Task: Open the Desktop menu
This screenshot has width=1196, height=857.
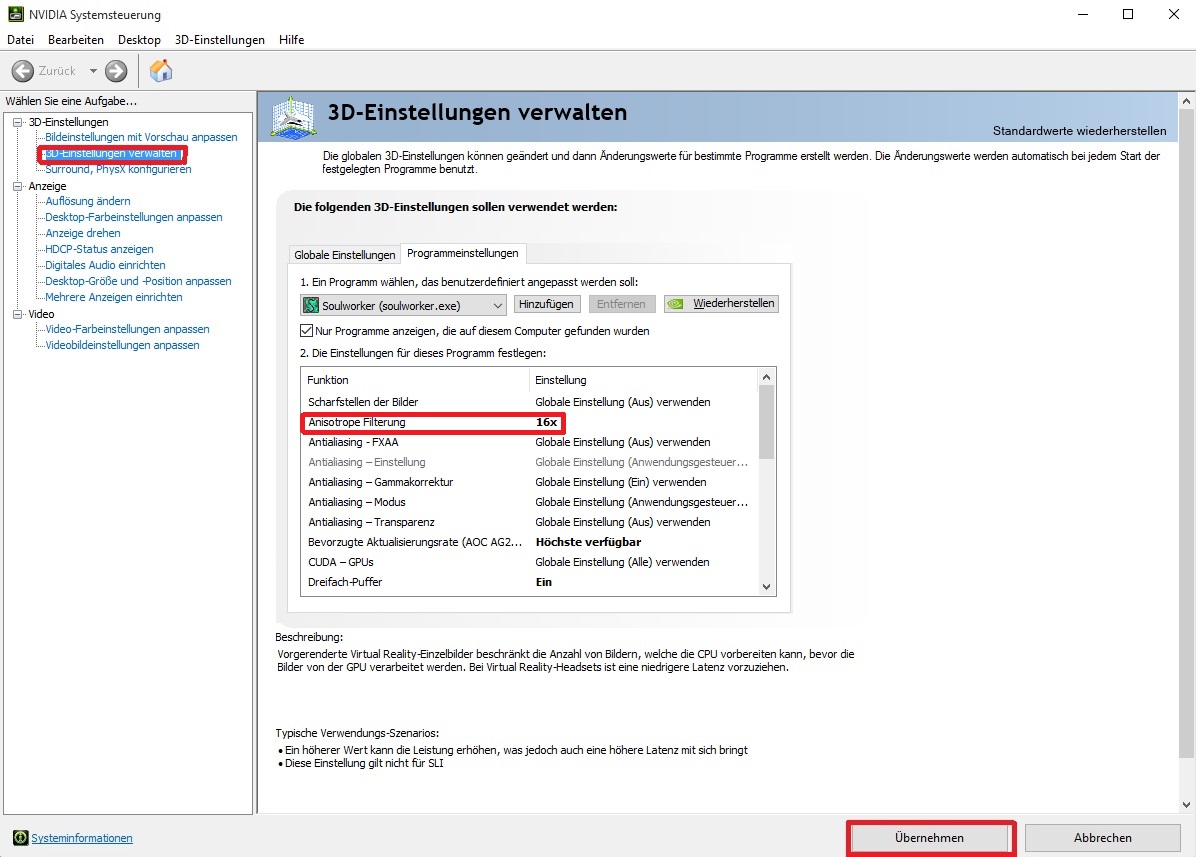Action: (x=139, y=40)
